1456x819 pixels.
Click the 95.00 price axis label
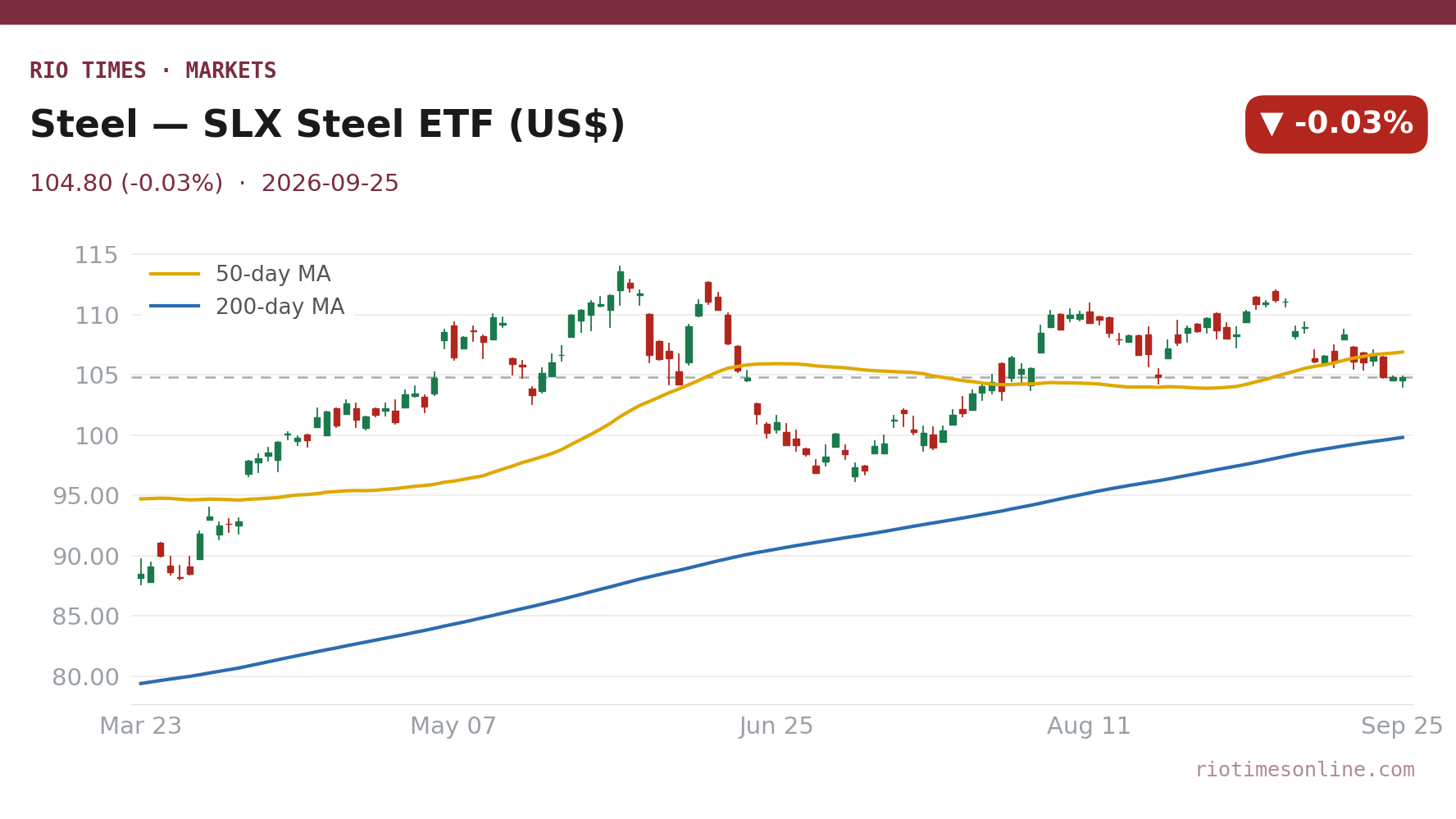(85, 497)
